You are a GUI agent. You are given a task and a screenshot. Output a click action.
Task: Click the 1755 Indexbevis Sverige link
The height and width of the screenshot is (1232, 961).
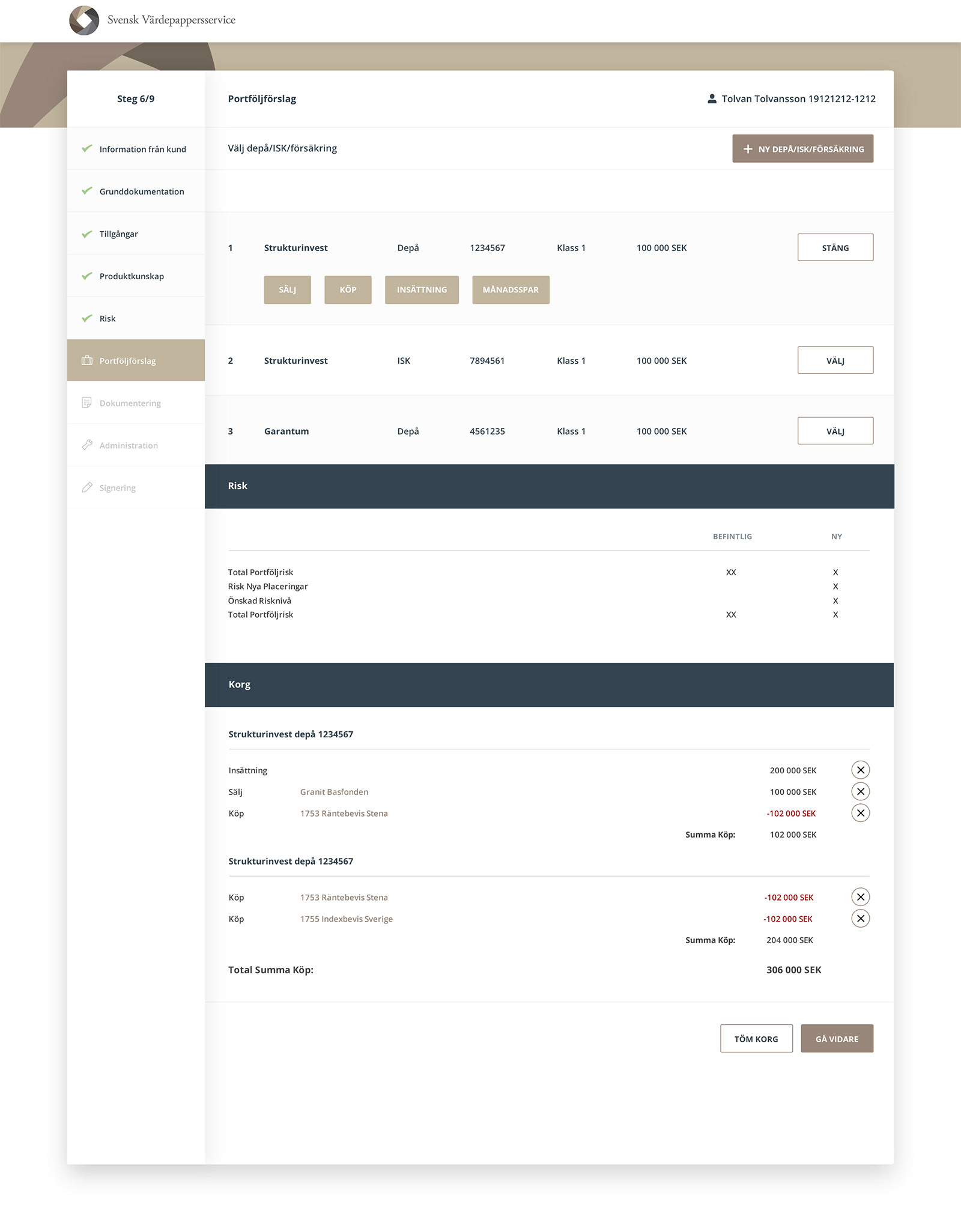pos(346,919)
